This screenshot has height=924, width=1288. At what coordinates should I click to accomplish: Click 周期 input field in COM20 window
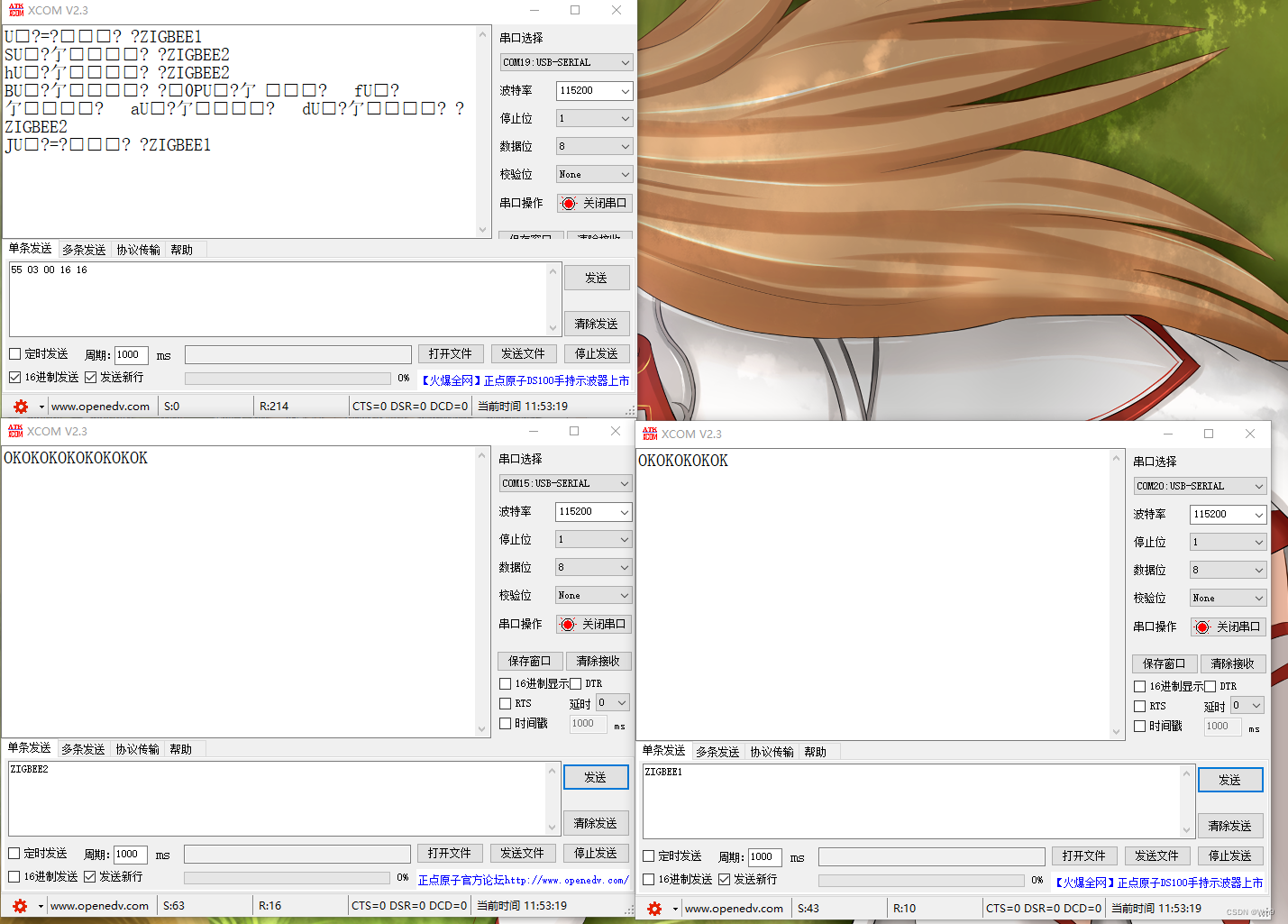click(764, 857)
